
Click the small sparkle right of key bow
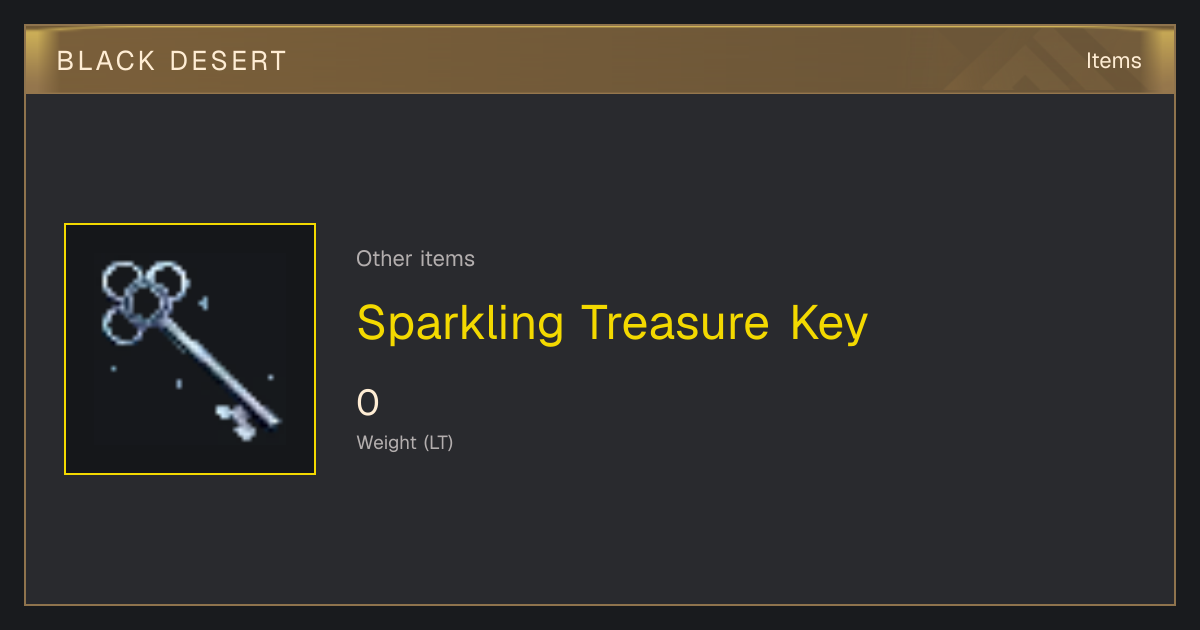(x=204, y=302)
